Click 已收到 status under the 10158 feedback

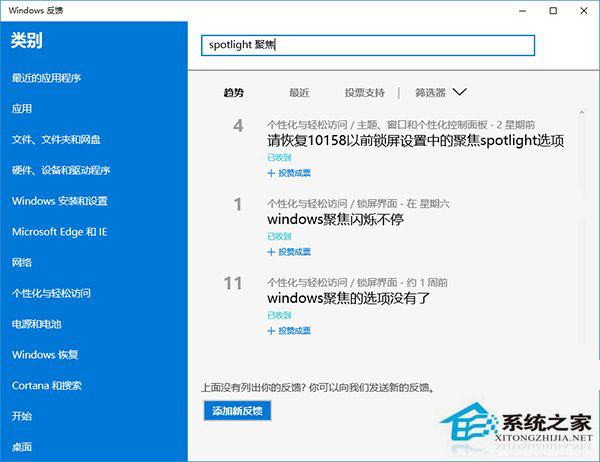[279, 157]
